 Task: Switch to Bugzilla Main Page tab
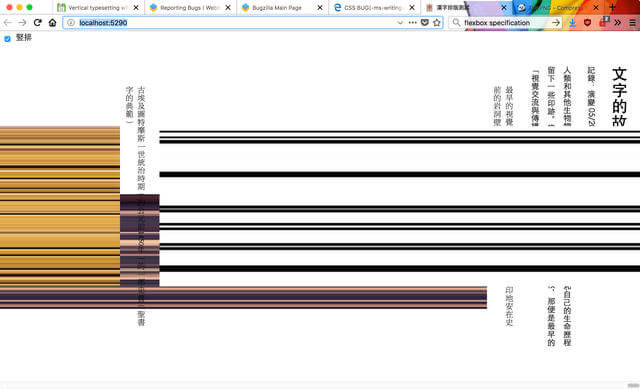click(277, 7)
